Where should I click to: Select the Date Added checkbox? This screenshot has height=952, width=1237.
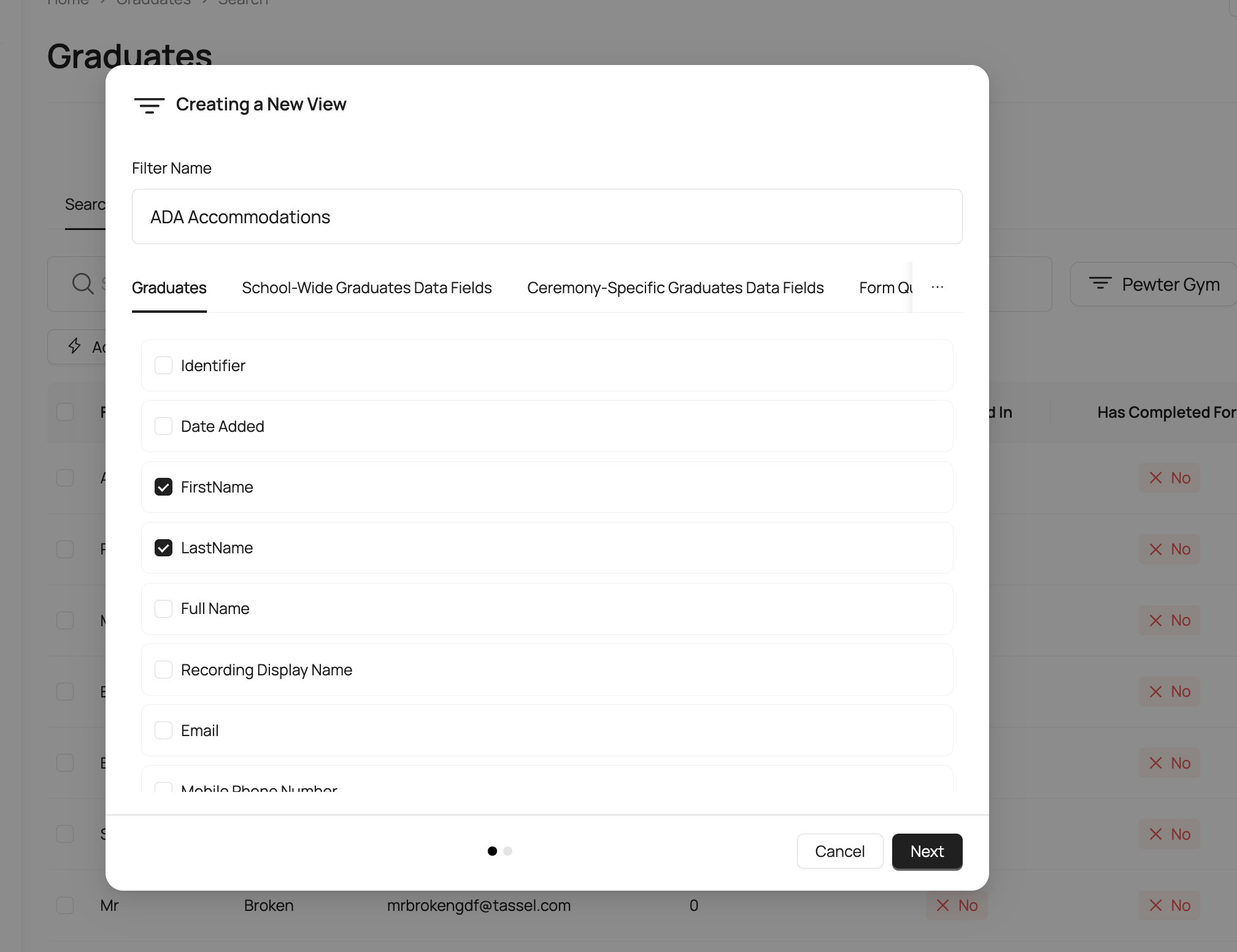coord(163,426)
